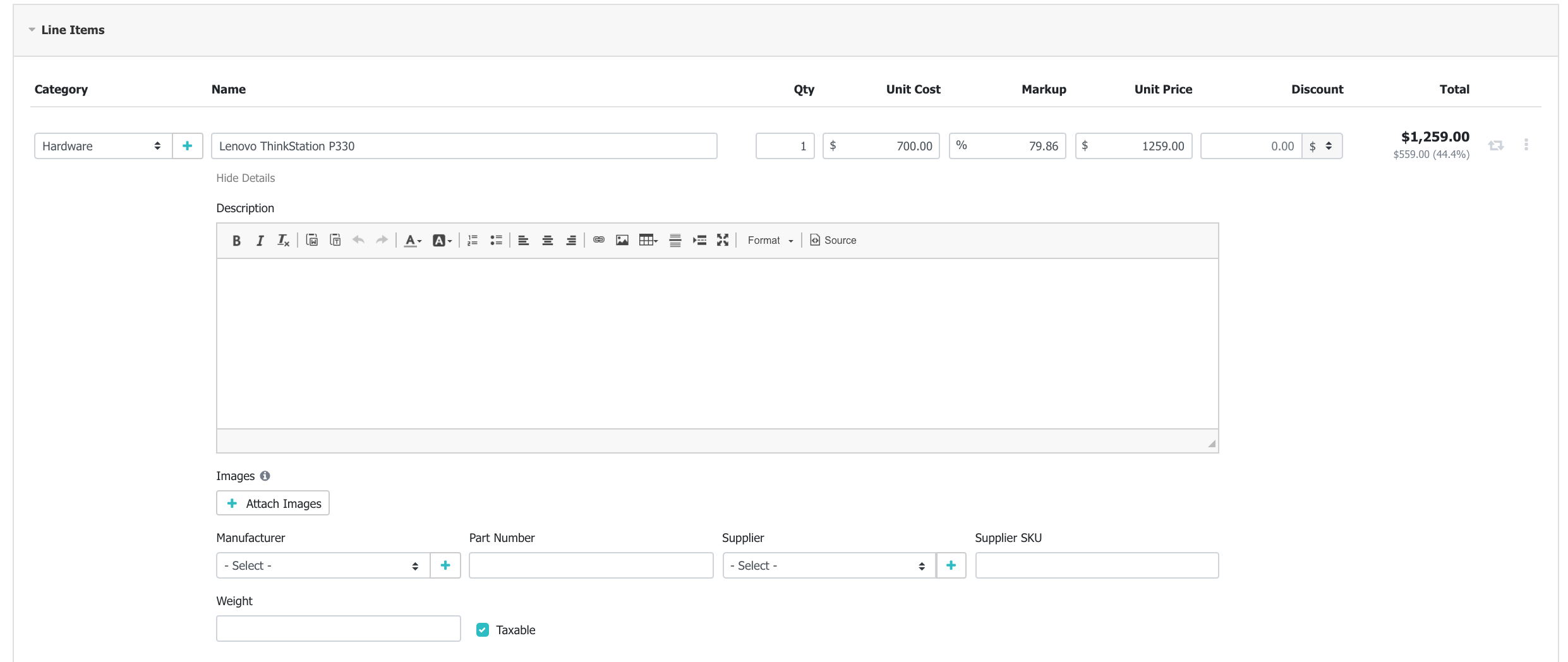The width and height of the screenshot is (1568, 662).
Task: Open the text color picker
Action: (413, 240)
